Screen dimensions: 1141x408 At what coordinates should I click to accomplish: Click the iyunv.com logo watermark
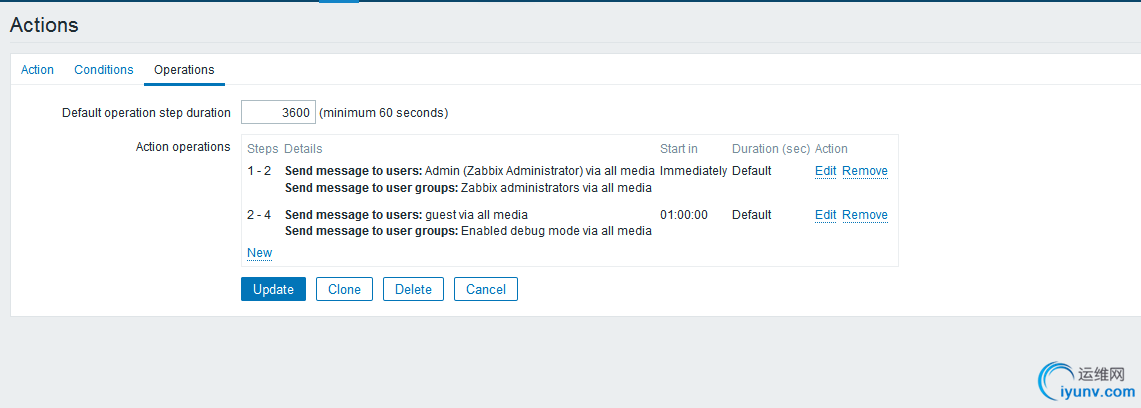pos(1087,381)
